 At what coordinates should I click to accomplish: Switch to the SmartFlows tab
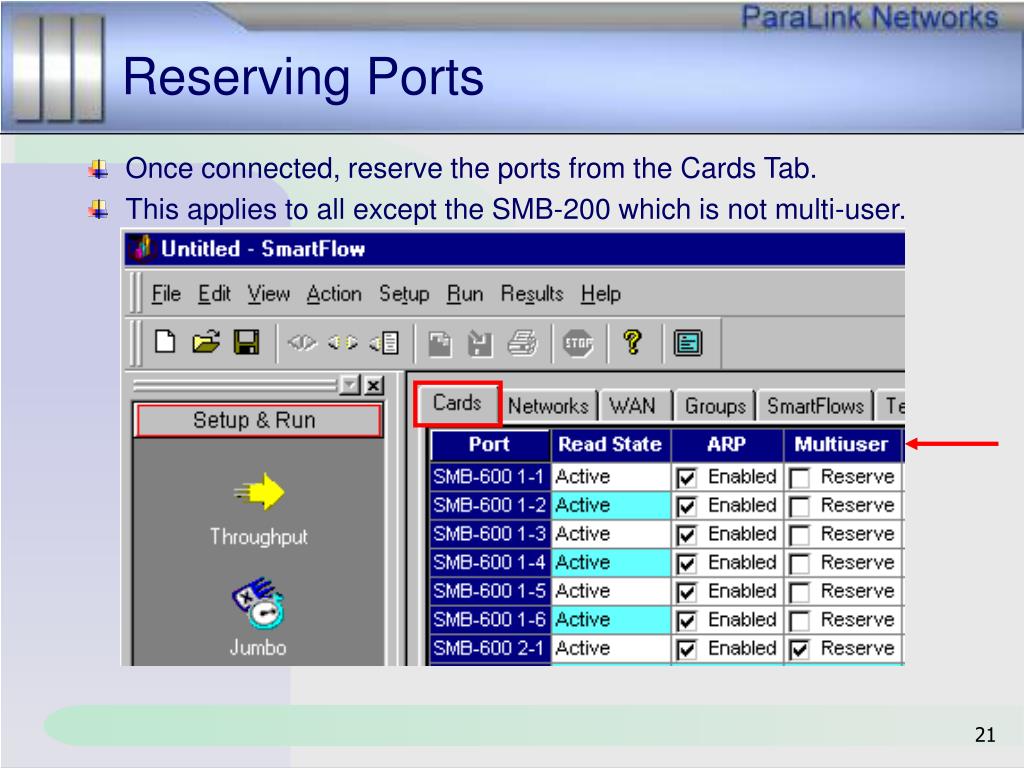[815, 406]
